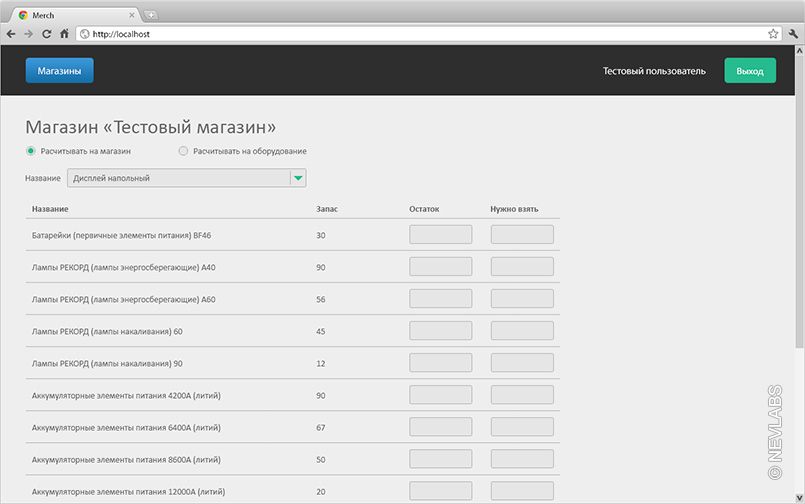Click the 'Магазины' navigation button
The width and height of the screenshot is (805, 504).
point(59,71)
